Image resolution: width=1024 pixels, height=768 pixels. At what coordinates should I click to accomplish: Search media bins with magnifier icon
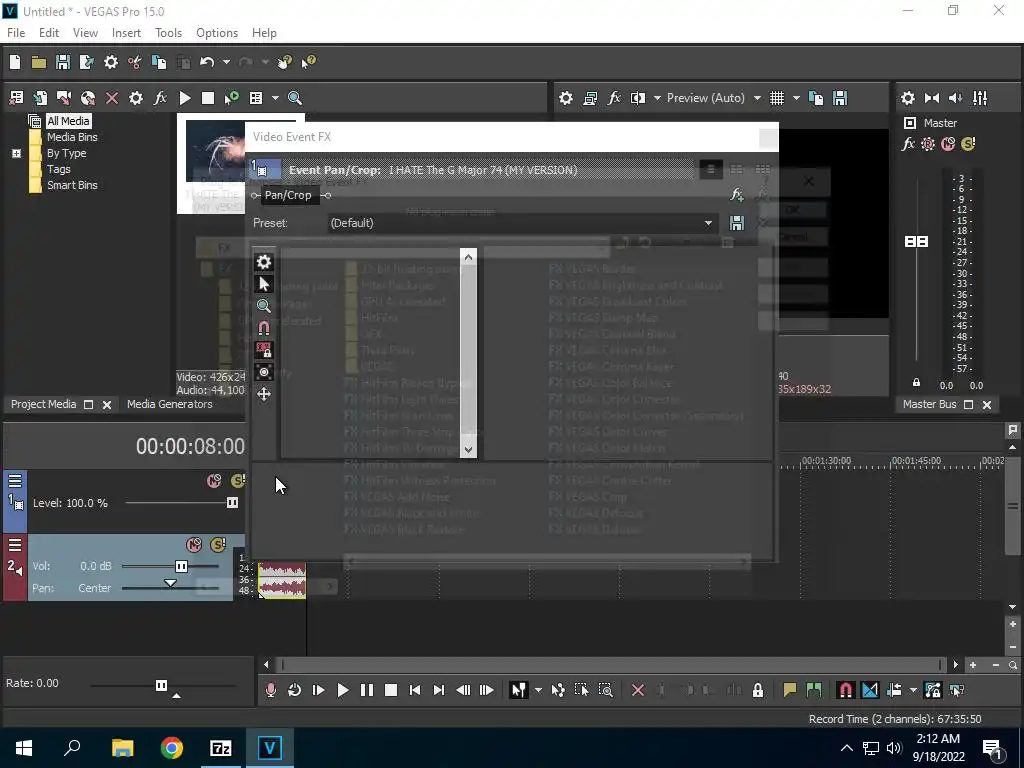click(x=295, y=98)
